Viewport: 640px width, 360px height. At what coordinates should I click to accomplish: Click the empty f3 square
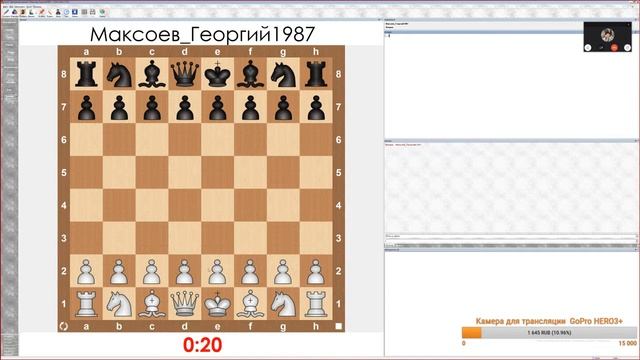250,238
